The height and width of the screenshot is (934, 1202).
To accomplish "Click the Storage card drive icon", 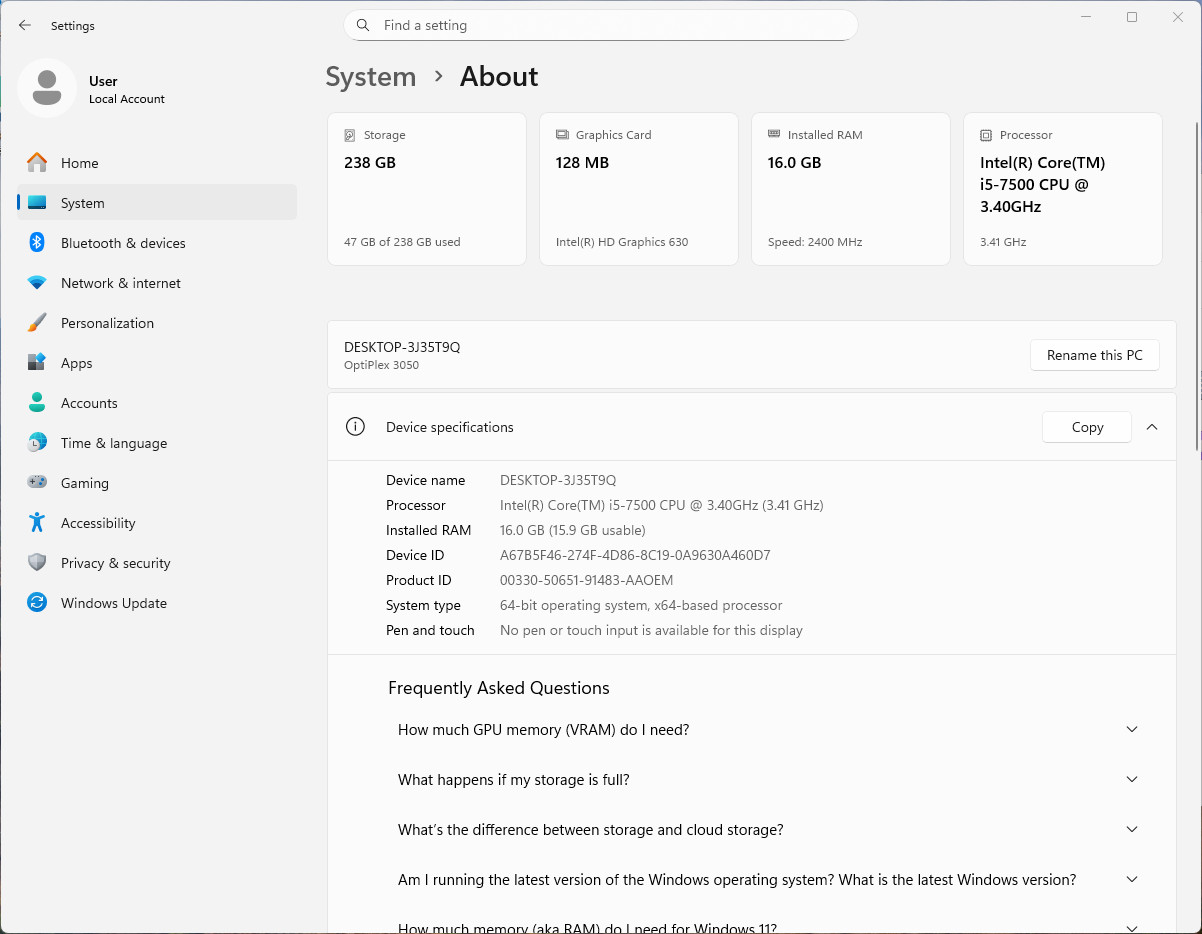I will click(350, 135).
